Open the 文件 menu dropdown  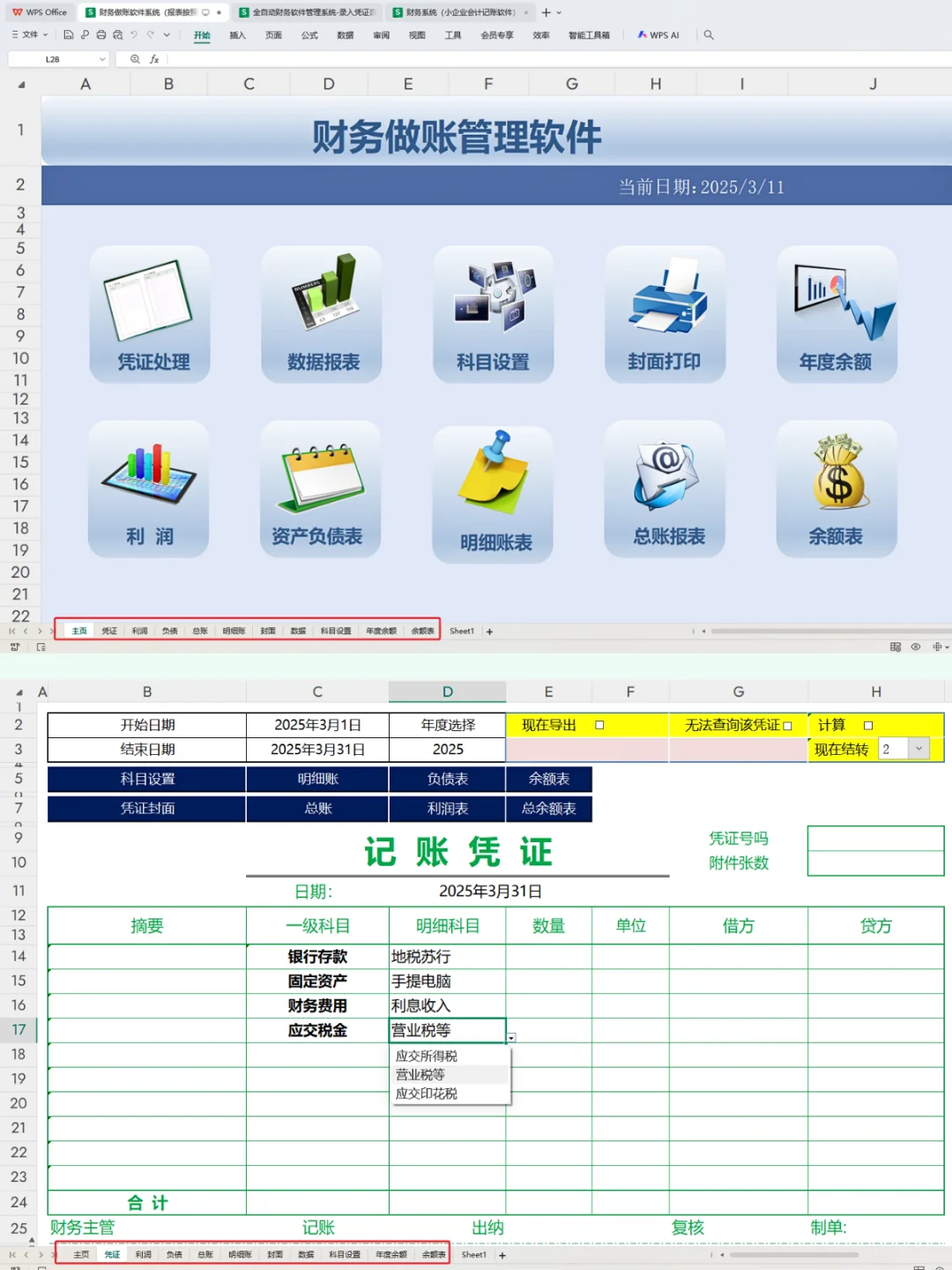pyautogui.click(x=30, y=35)
